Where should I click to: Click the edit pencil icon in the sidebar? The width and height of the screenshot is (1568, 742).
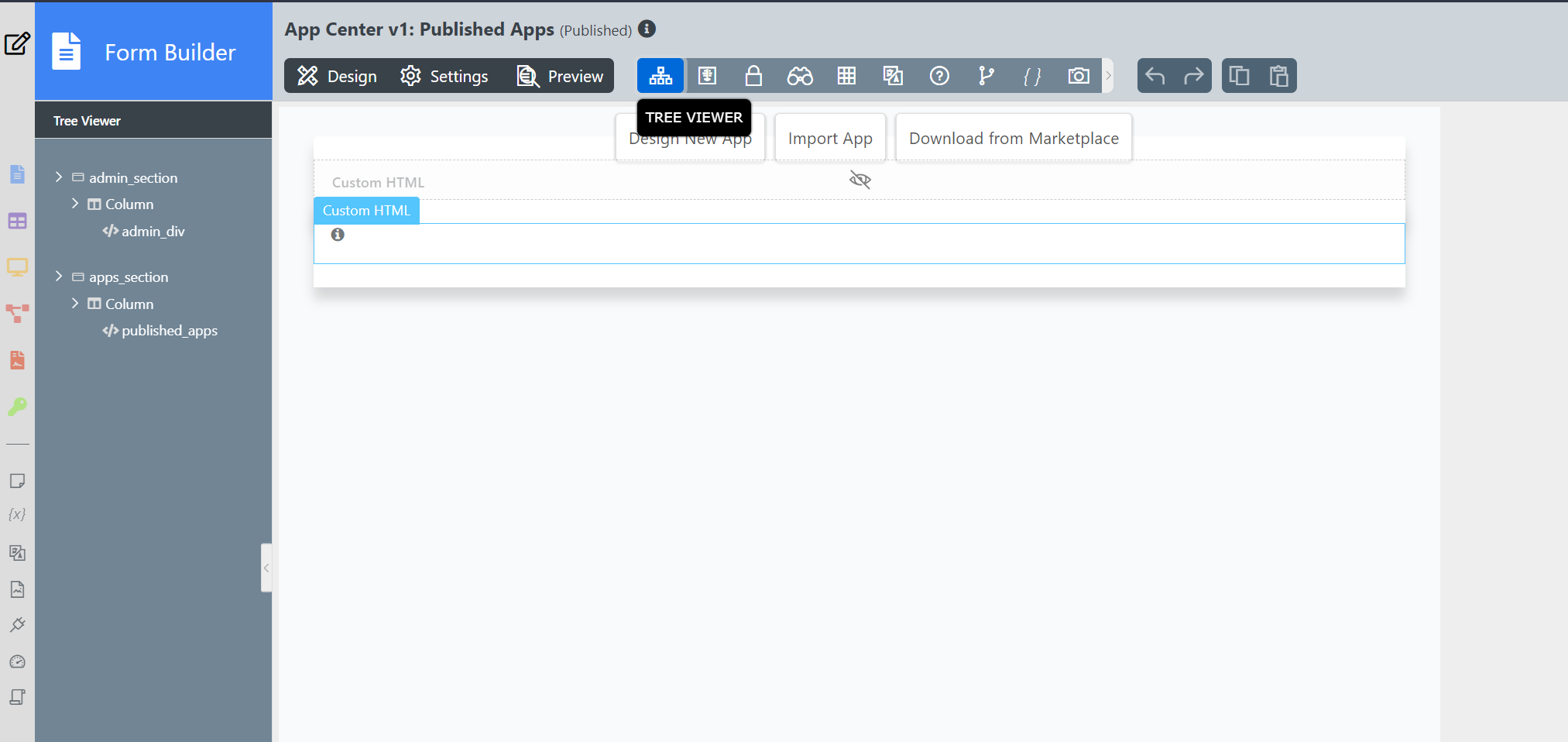[x=17, y=43]
